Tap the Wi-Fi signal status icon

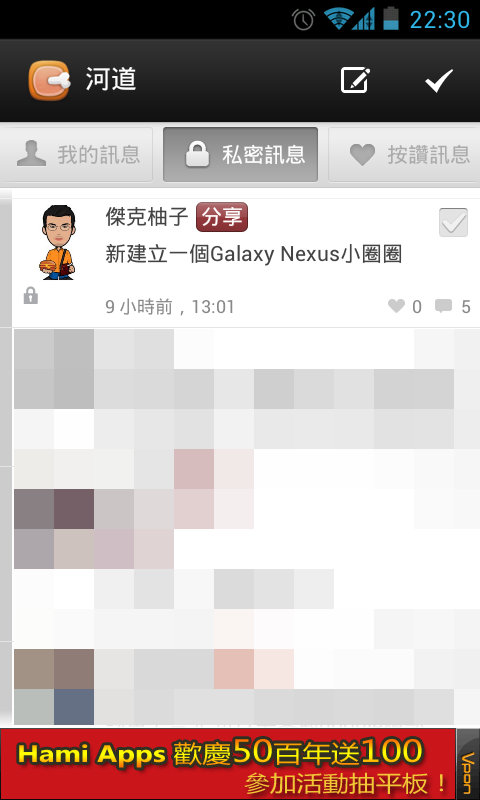coord(336,19)
